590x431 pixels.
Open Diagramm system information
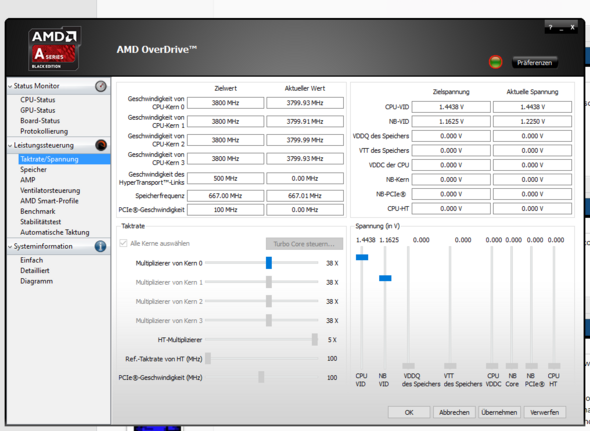tap(36, 281)
